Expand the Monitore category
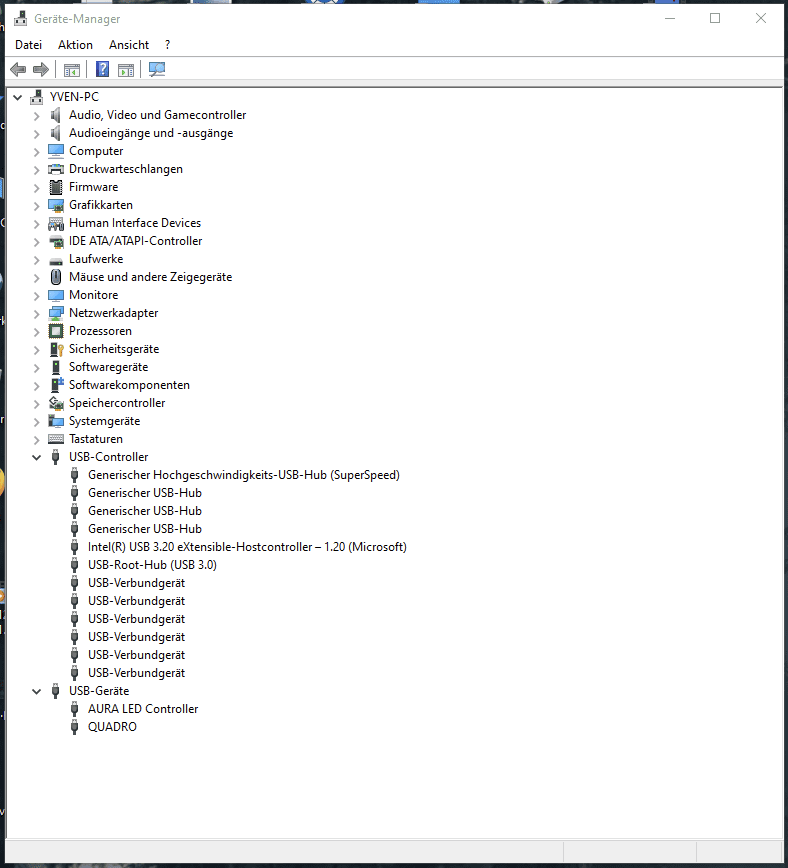The width and height of the screenshot is (788, 868). [37, 296]
